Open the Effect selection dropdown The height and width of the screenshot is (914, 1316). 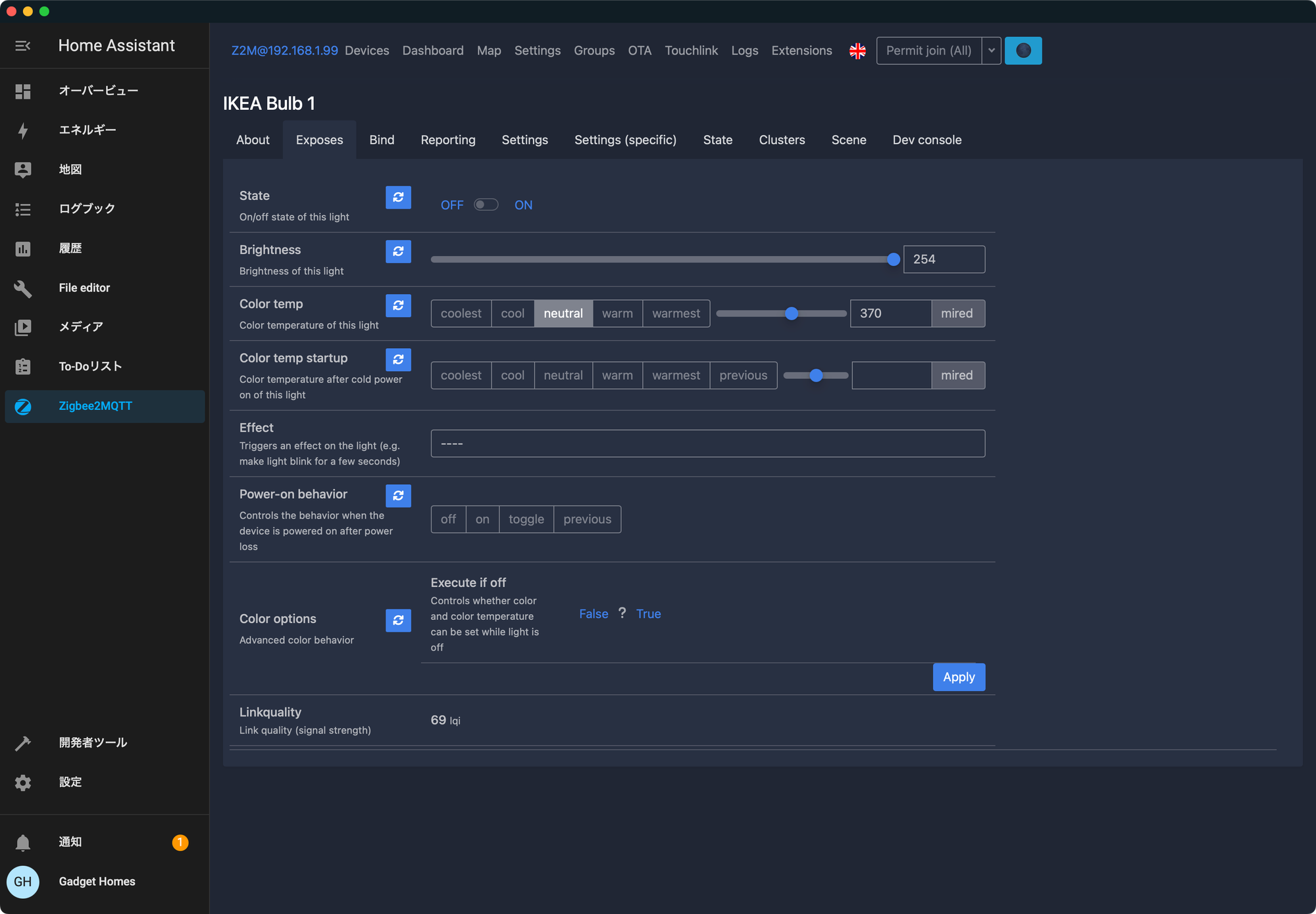[x=707, y=444]
